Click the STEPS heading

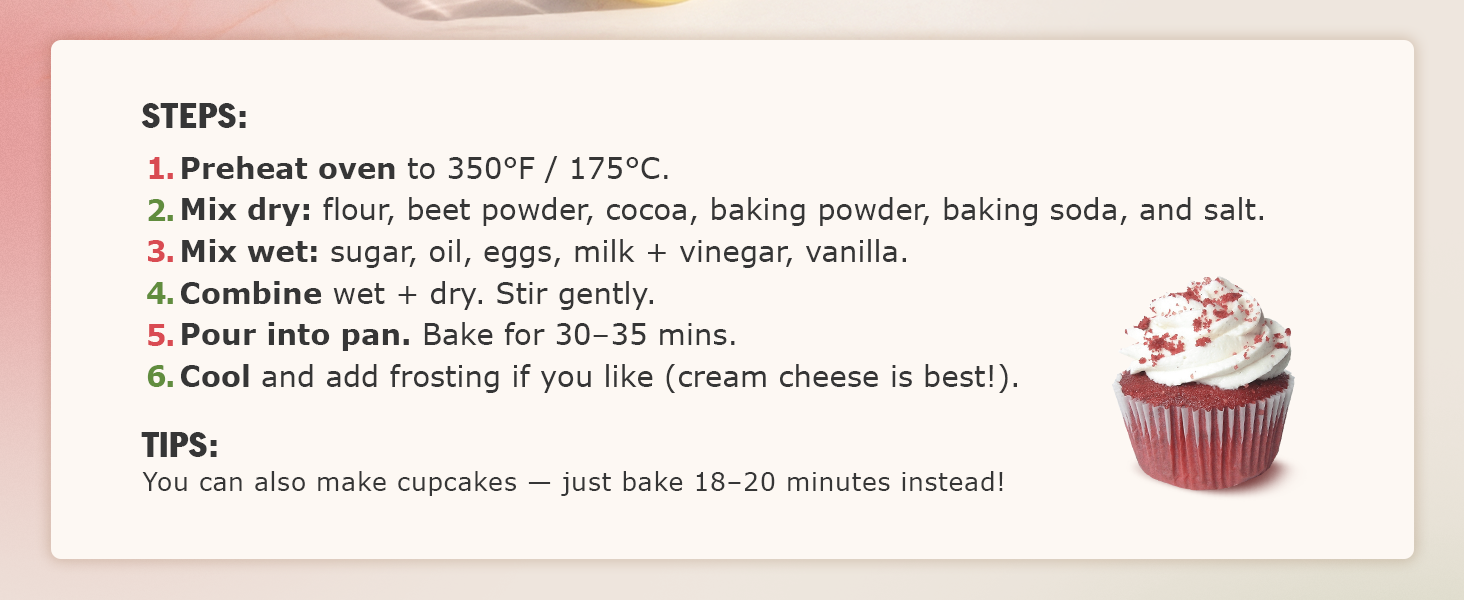tap(194, 117)
